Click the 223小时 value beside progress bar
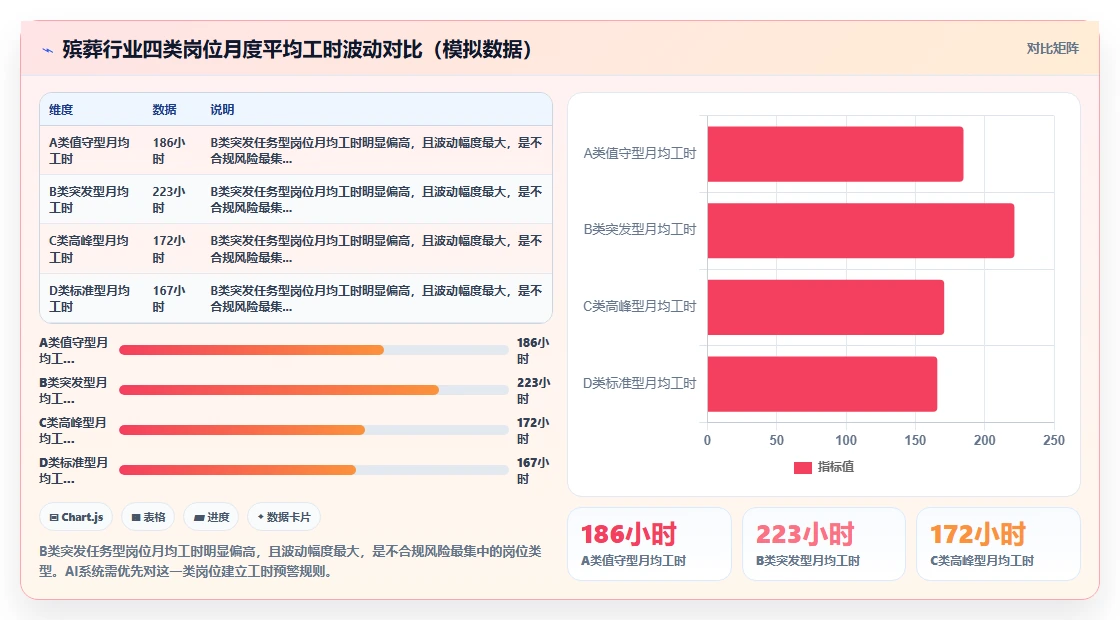 533,391
